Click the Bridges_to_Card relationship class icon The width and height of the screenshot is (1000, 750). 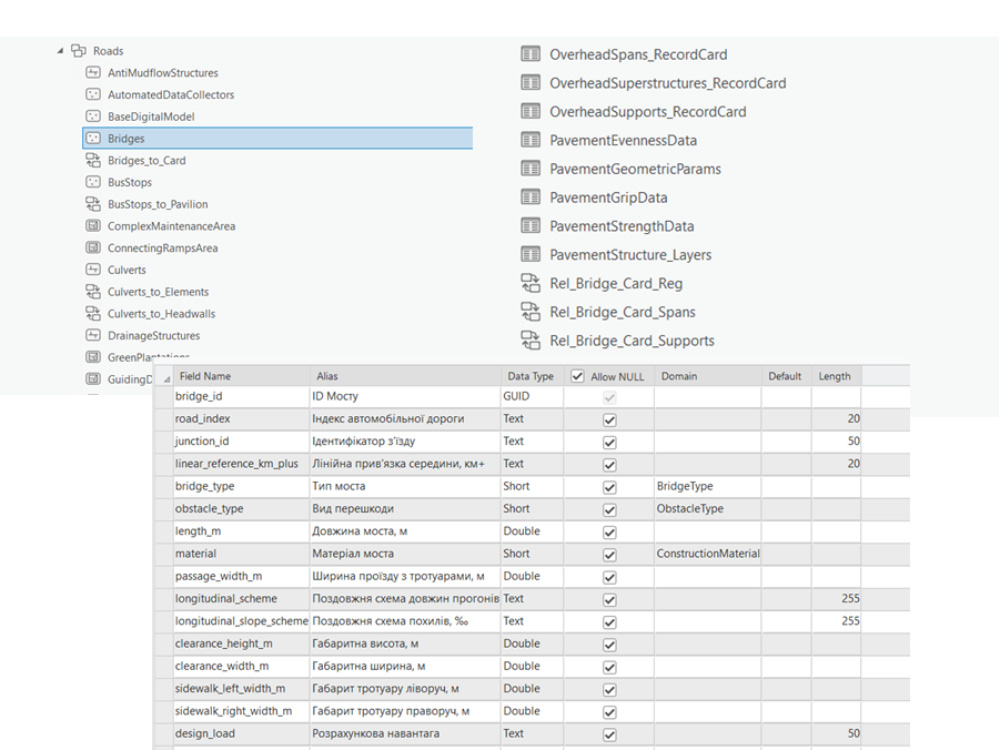tap(93, 160)
